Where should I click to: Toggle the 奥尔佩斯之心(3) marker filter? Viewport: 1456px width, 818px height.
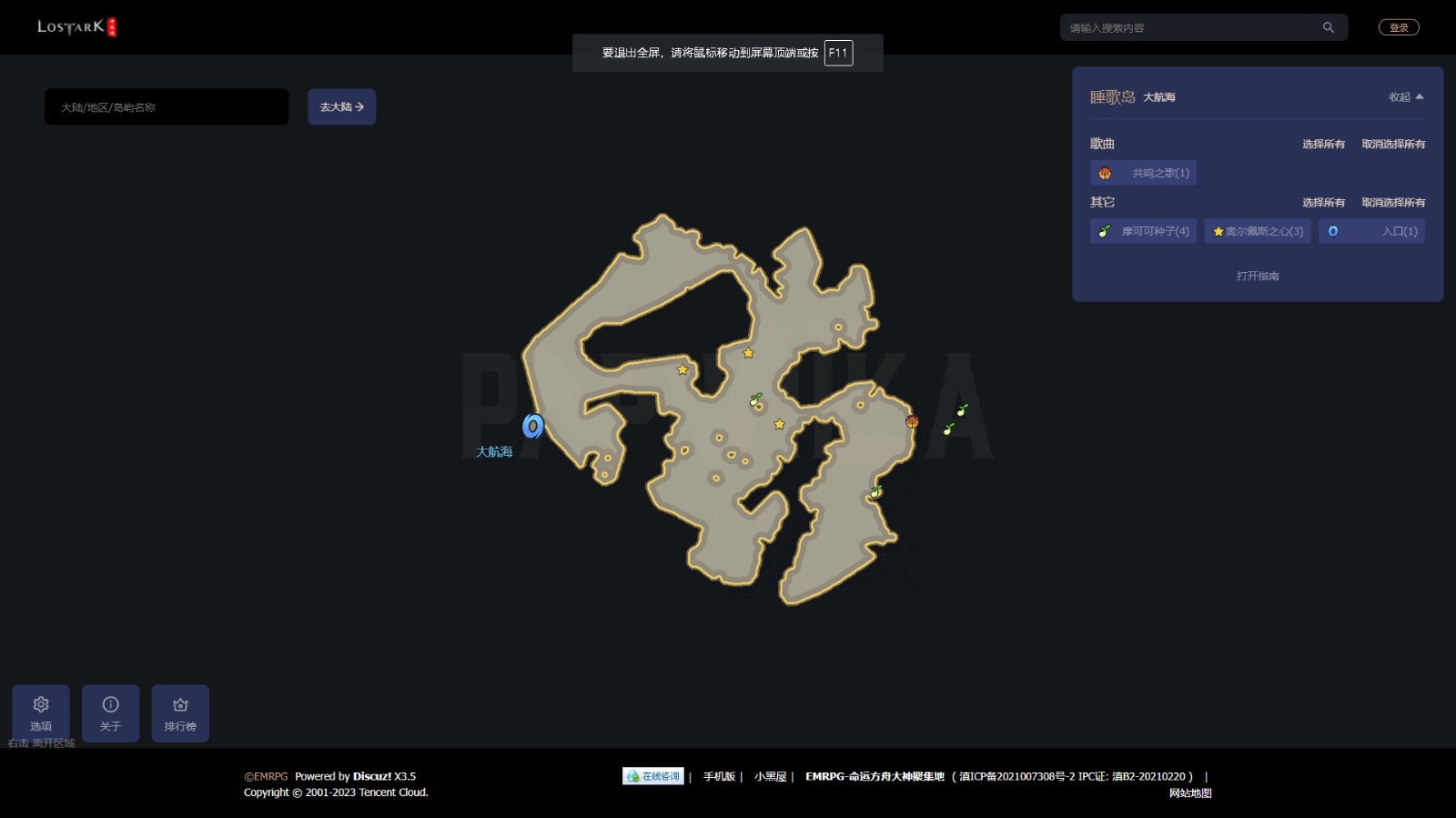[1258, 231]
